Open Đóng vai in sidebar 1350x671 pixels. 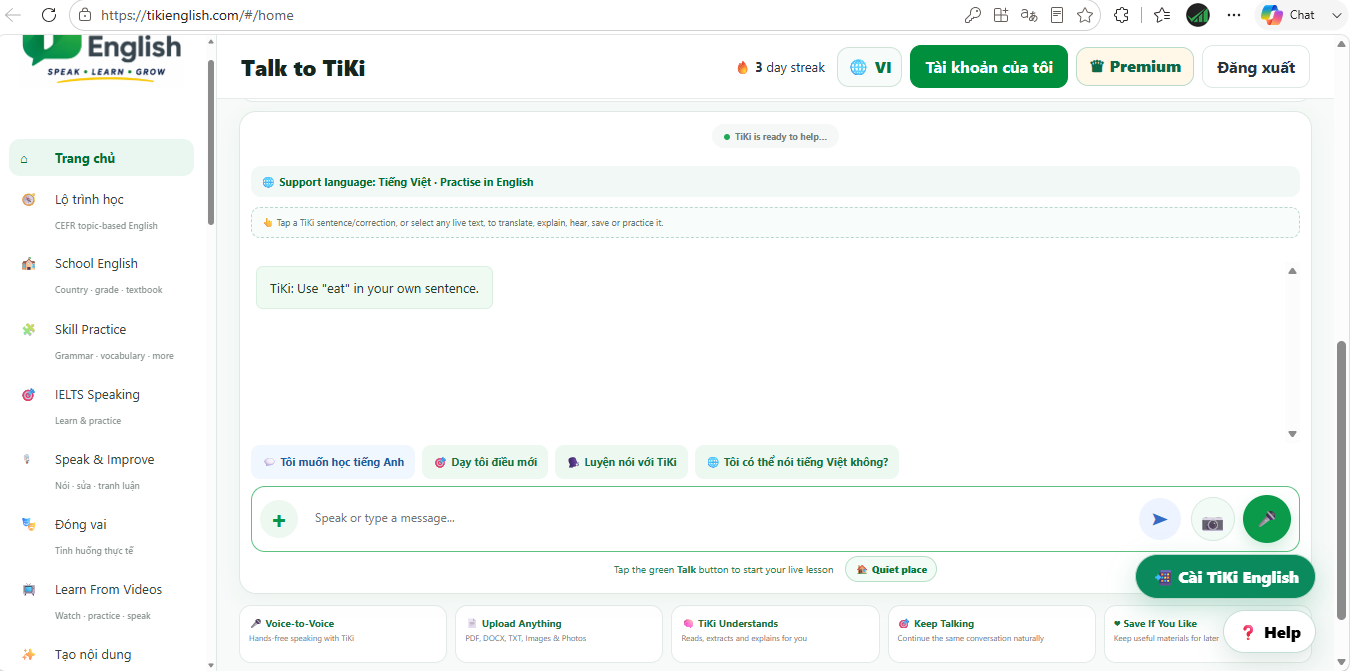[x=101, y=536]
